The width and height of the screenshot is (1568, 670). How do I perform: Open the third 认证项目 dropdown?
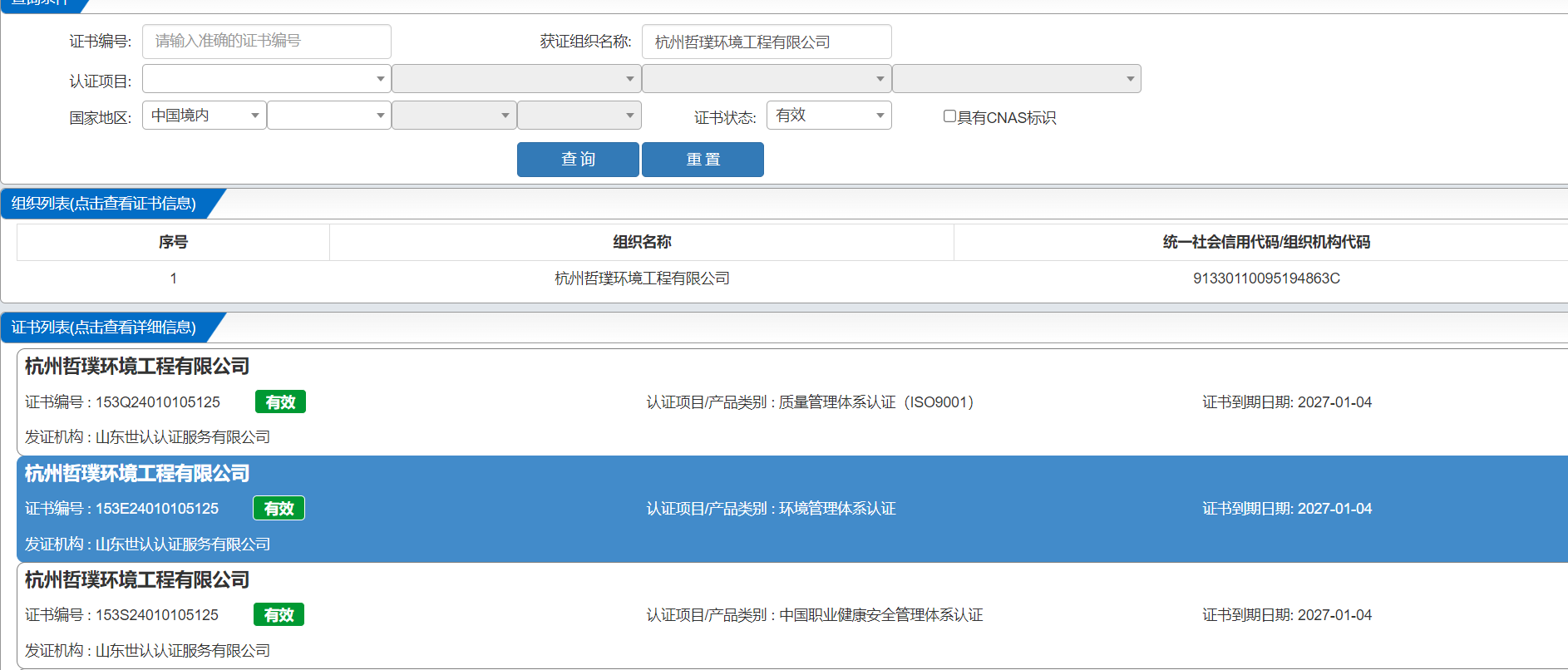tap(767, 79)
